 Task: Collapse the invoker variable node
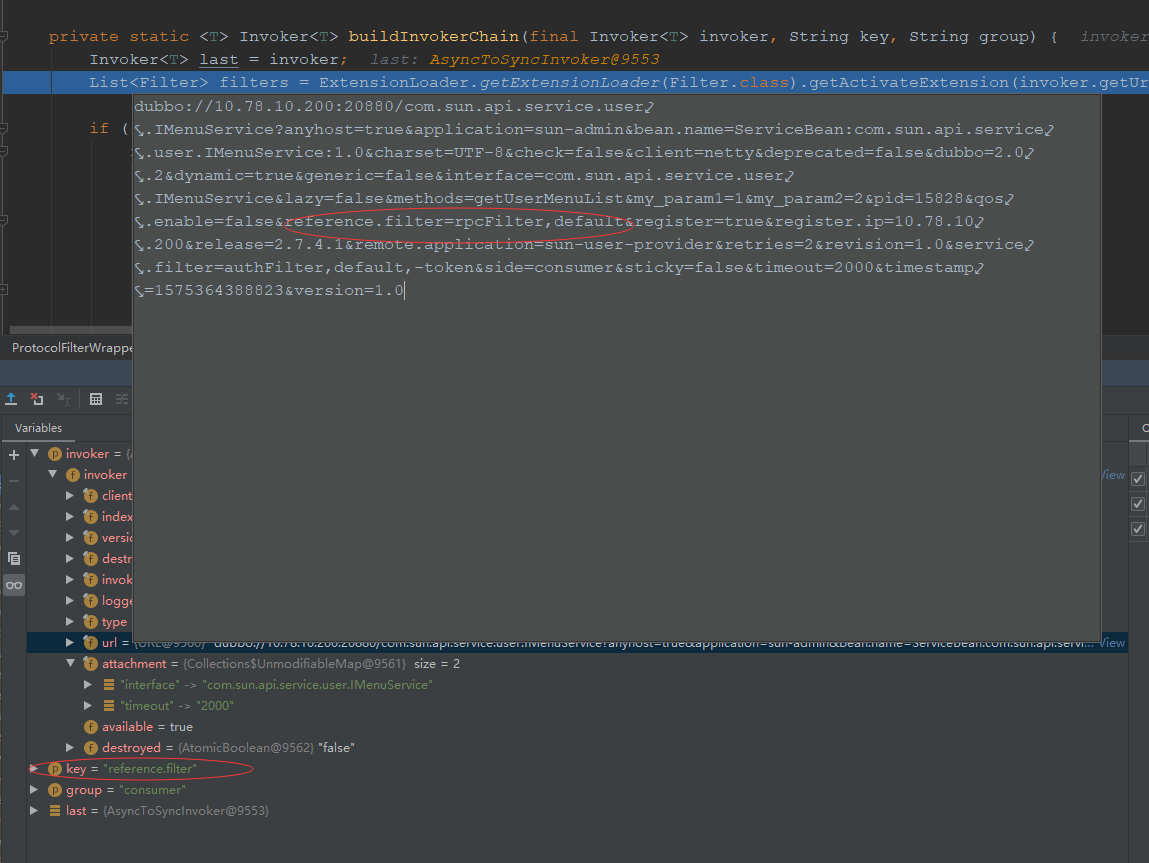[x=35, y=453]
